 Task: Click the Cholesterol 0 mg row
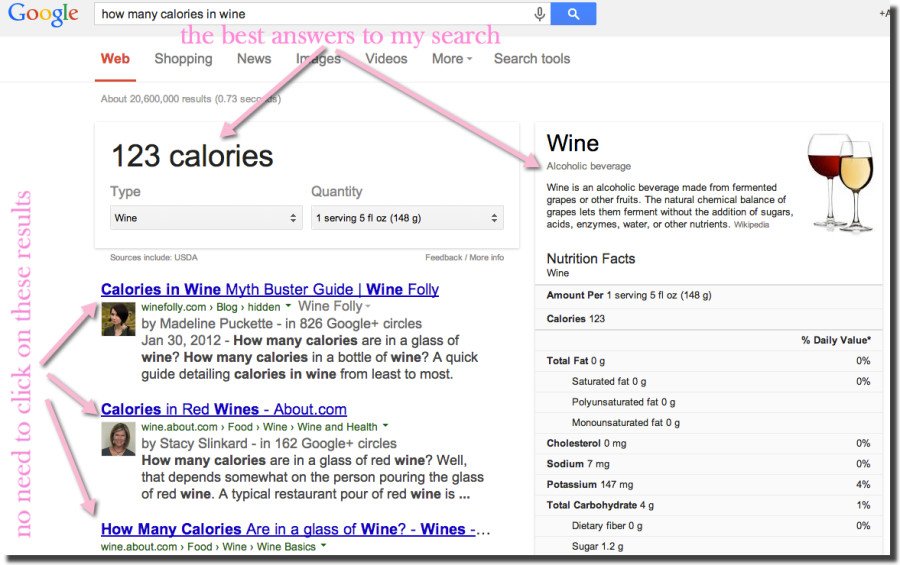708,443
